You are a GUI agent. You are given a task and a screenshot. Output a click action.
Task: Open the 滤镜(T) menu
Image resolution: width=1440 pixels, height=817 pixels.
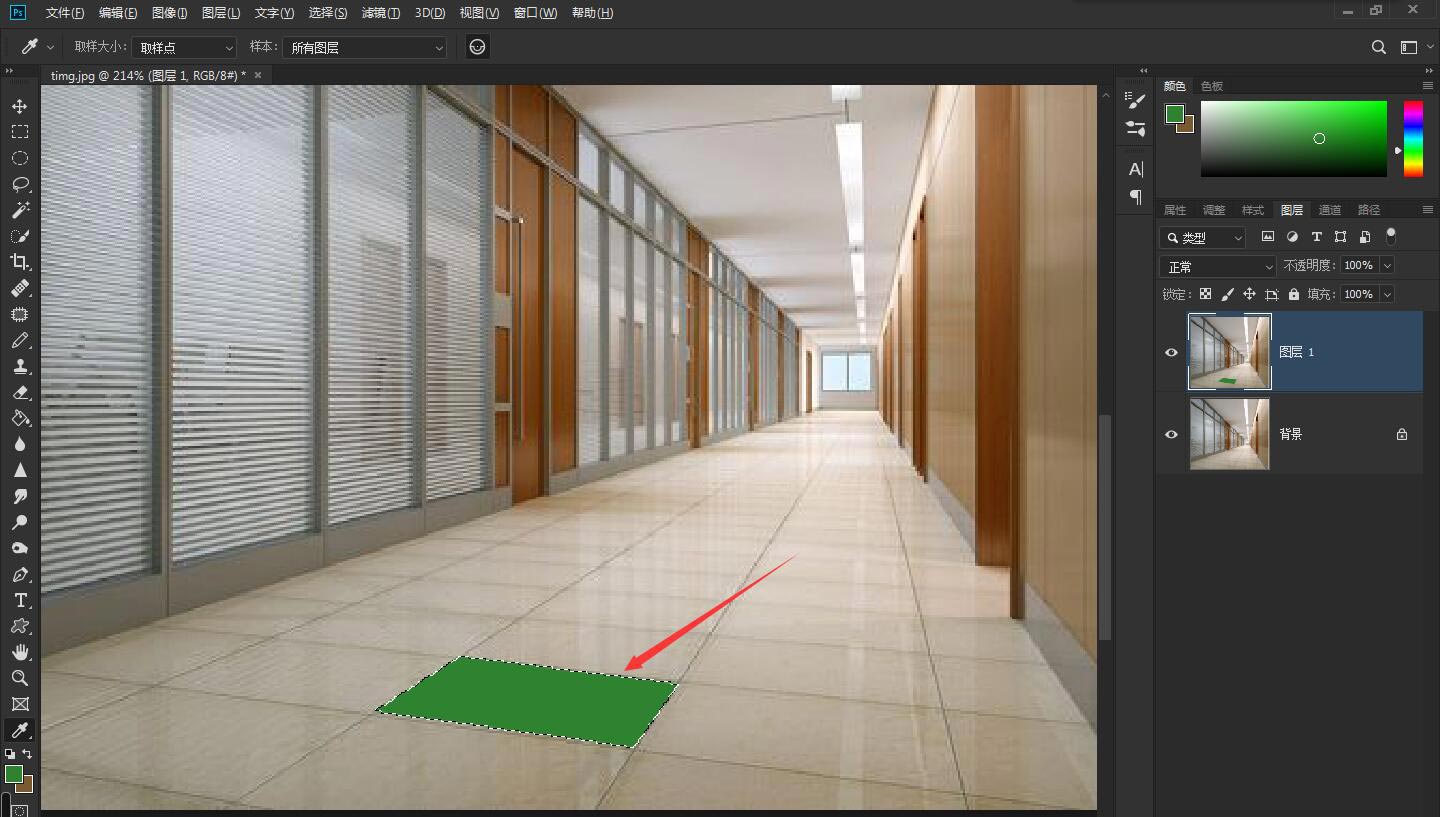[x=381, y=13]
